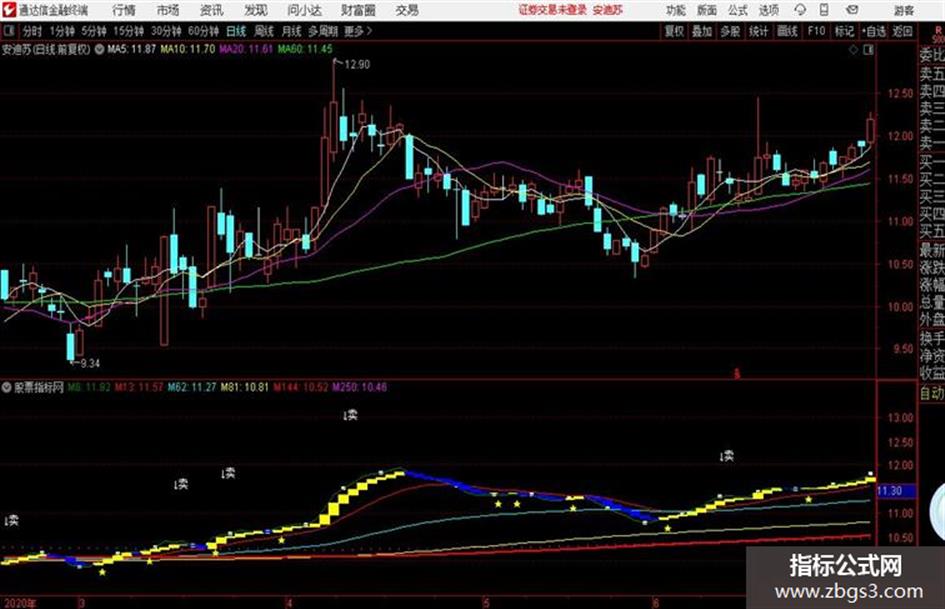Click the 证券交易未登录 login link
Viewport: 945px width, 609px height.
point(553,10)
